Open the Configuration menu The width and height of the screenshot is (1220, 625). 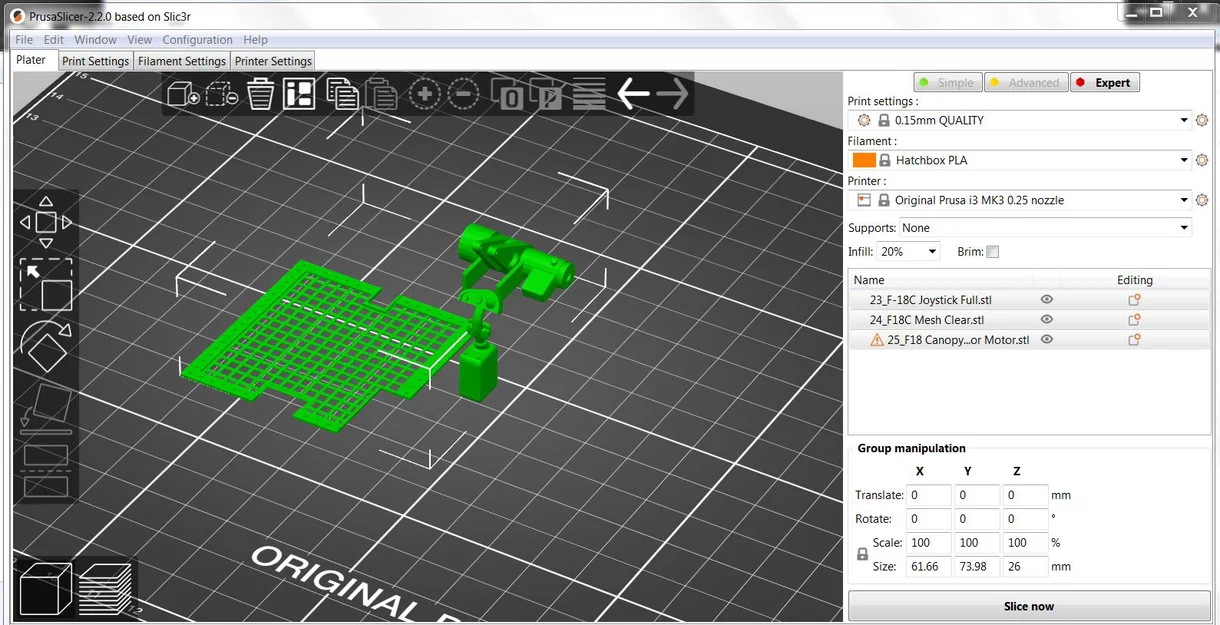[198, 40]
